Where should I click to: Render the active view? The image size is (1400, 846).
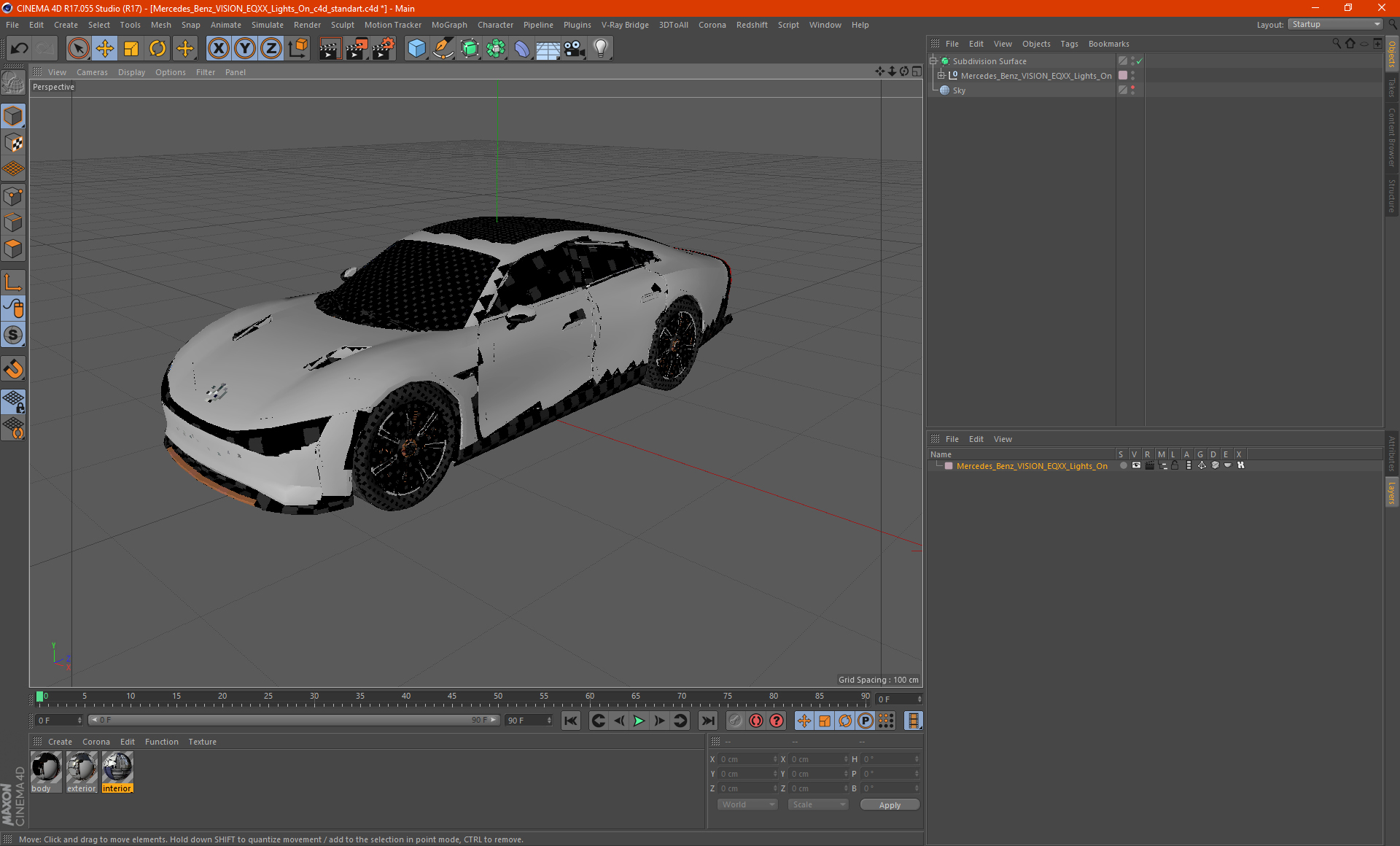pyautogui.click(x=330, y=49)
